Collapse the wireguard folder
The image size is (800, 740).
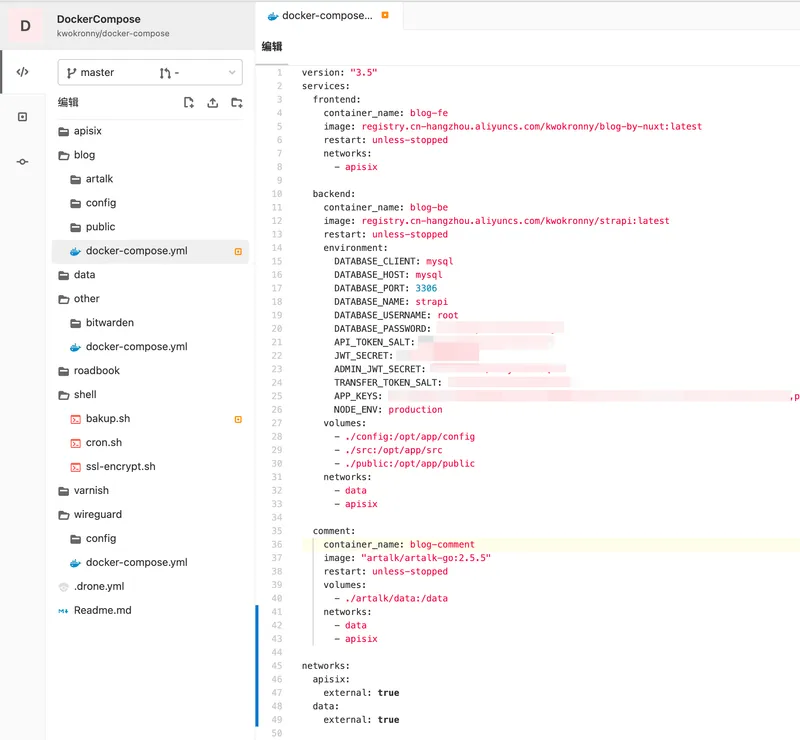pyautogui.click(x=96, y=515)
